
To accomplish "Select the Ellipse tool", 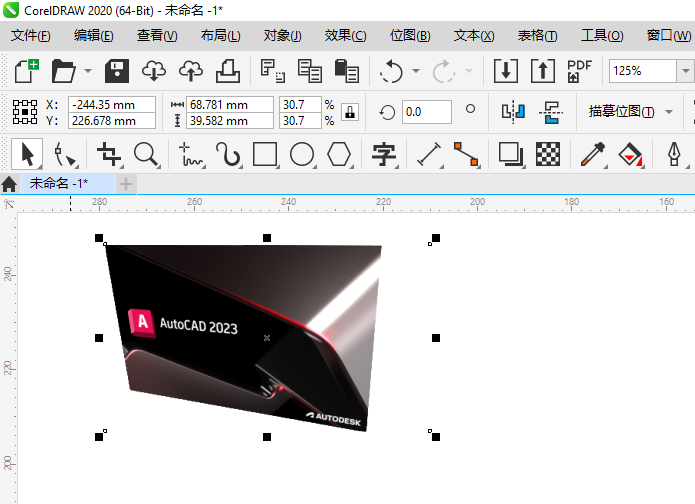I will pyautogui.click(x=302, y=154).
